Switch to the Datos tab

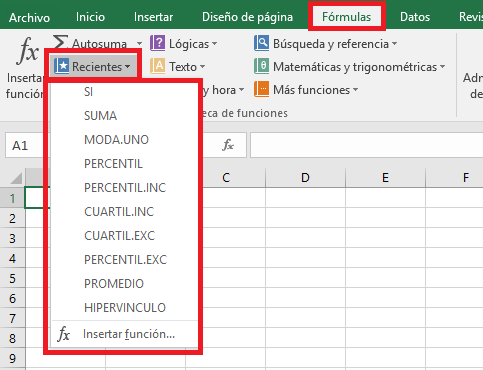[x=415, y=17]
